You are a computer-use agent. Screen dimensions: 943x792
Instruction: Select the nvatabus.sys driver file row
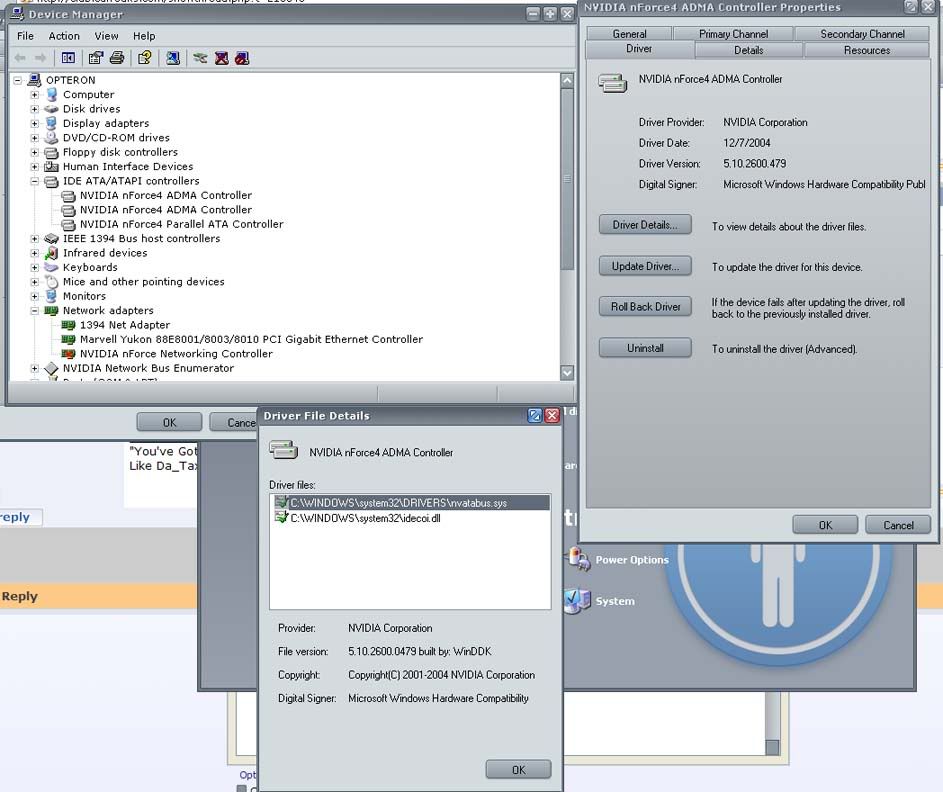[x=410, y=503]
